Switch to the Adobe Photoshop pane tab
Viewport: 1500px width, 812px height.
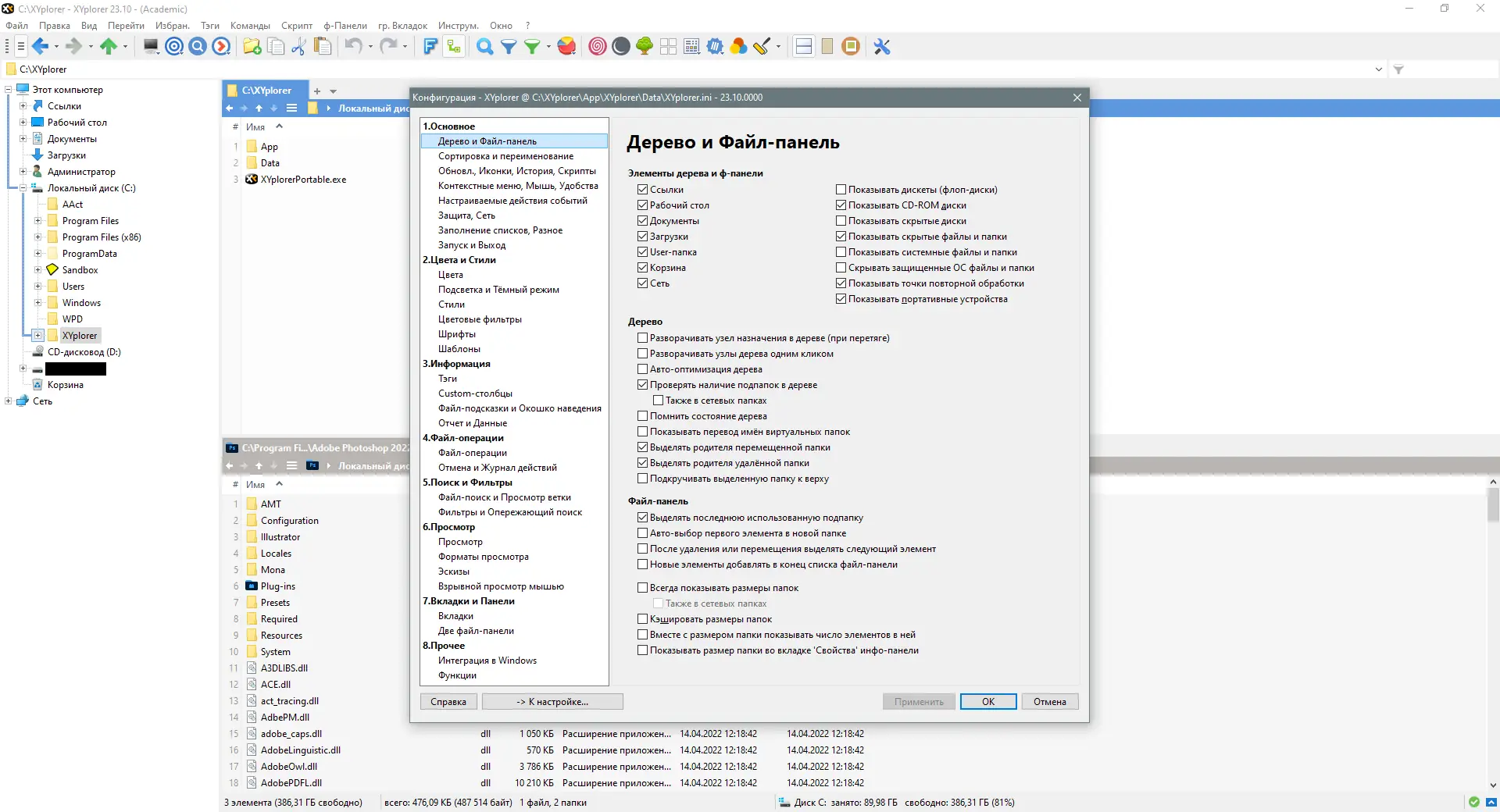317,448
